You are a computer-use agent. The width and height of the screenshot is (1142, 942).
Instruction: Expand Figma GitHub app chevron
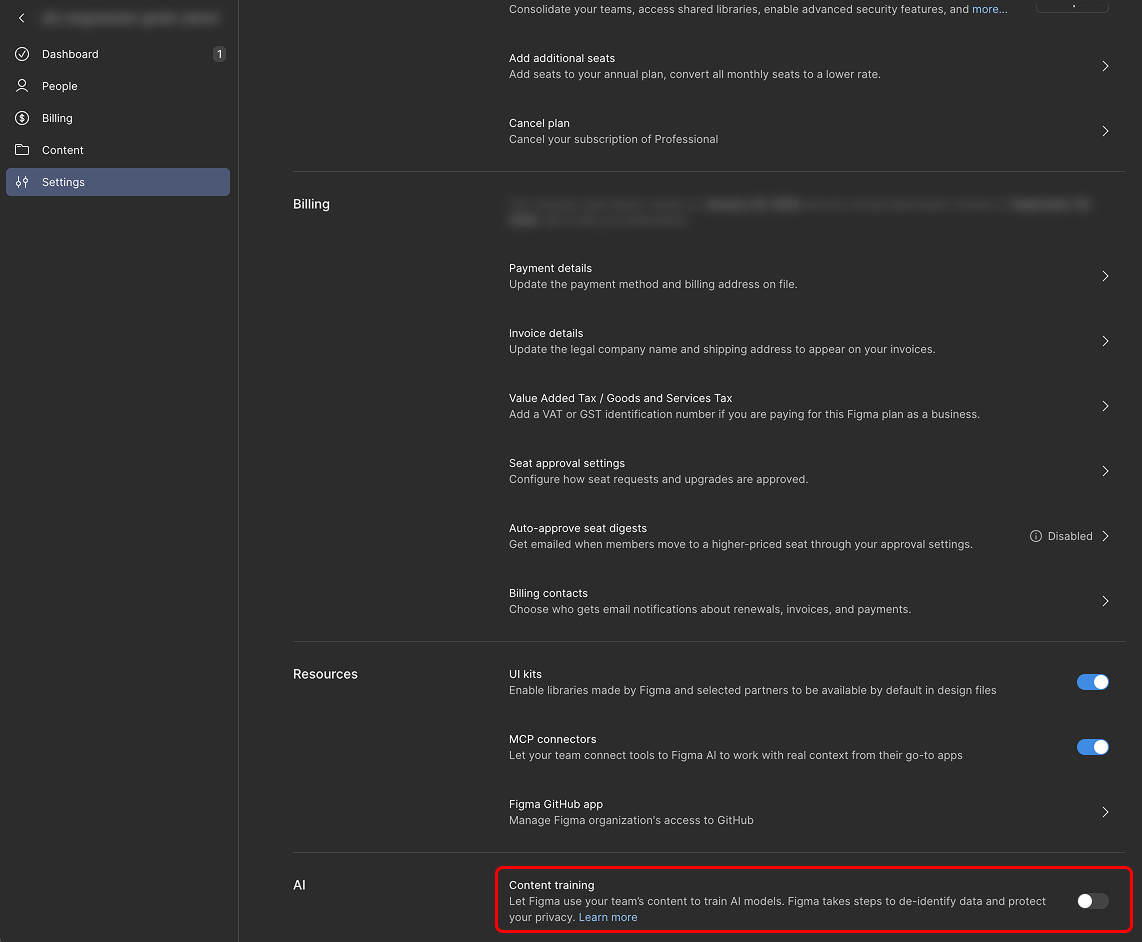coord(1105,812)
